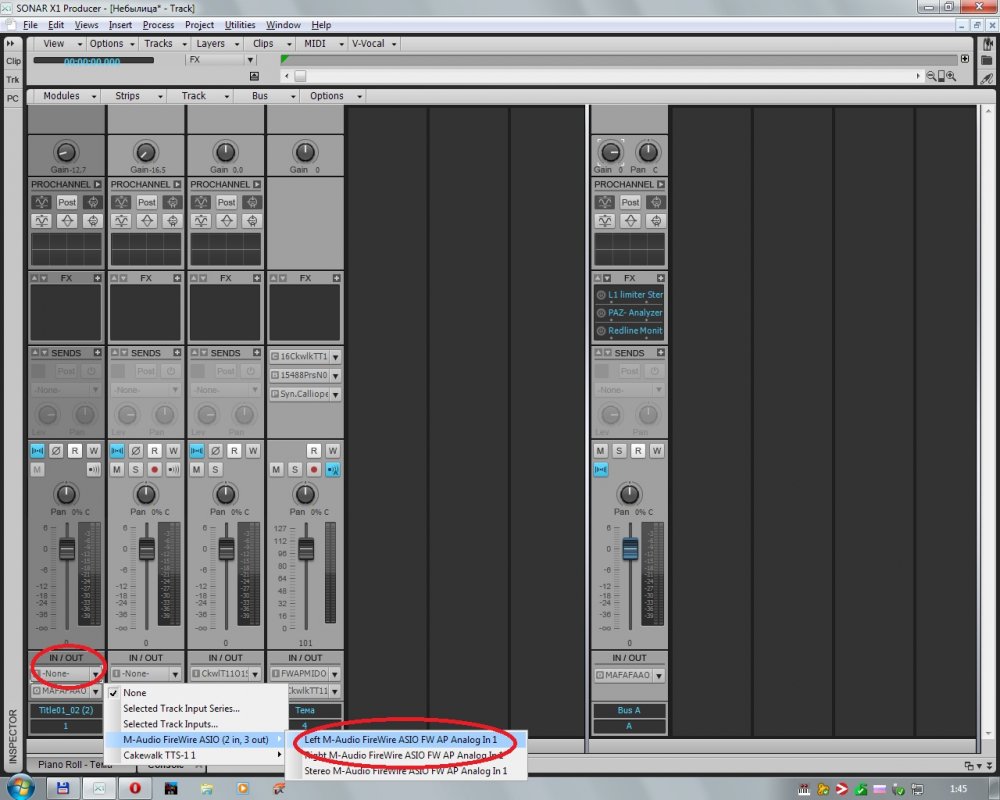Expand ProChannel arrow on first strip

[x=97, y=185]
